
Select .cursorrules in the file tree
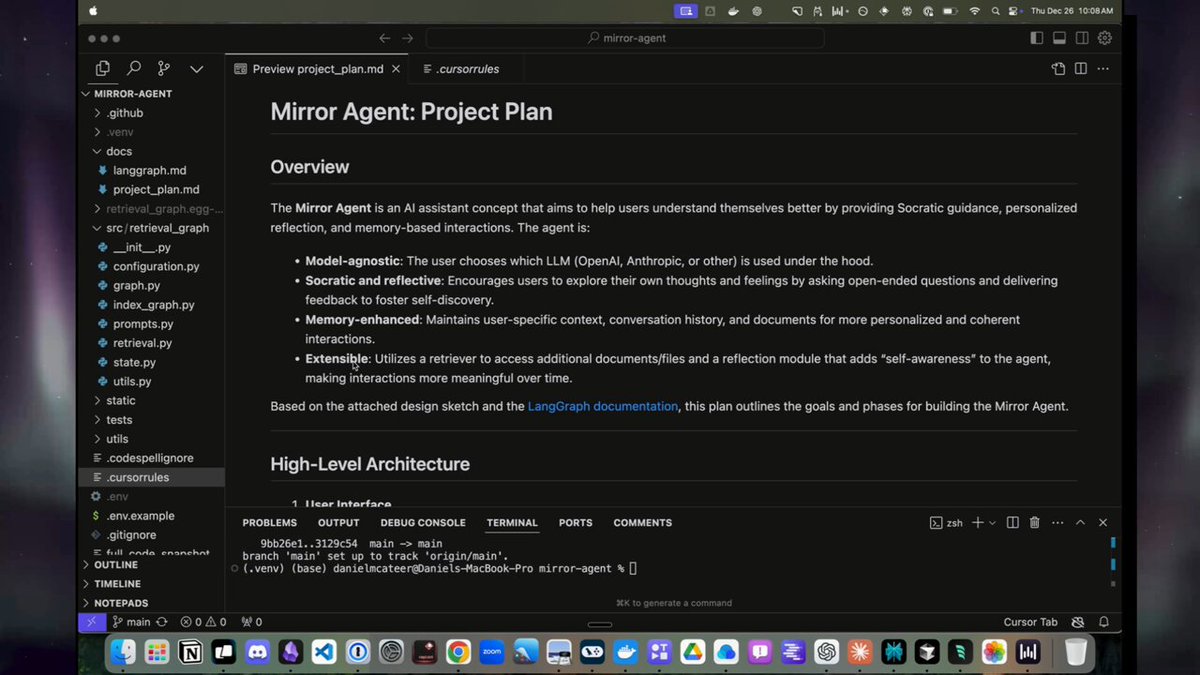pyautogui.click(x=151, y=477)
